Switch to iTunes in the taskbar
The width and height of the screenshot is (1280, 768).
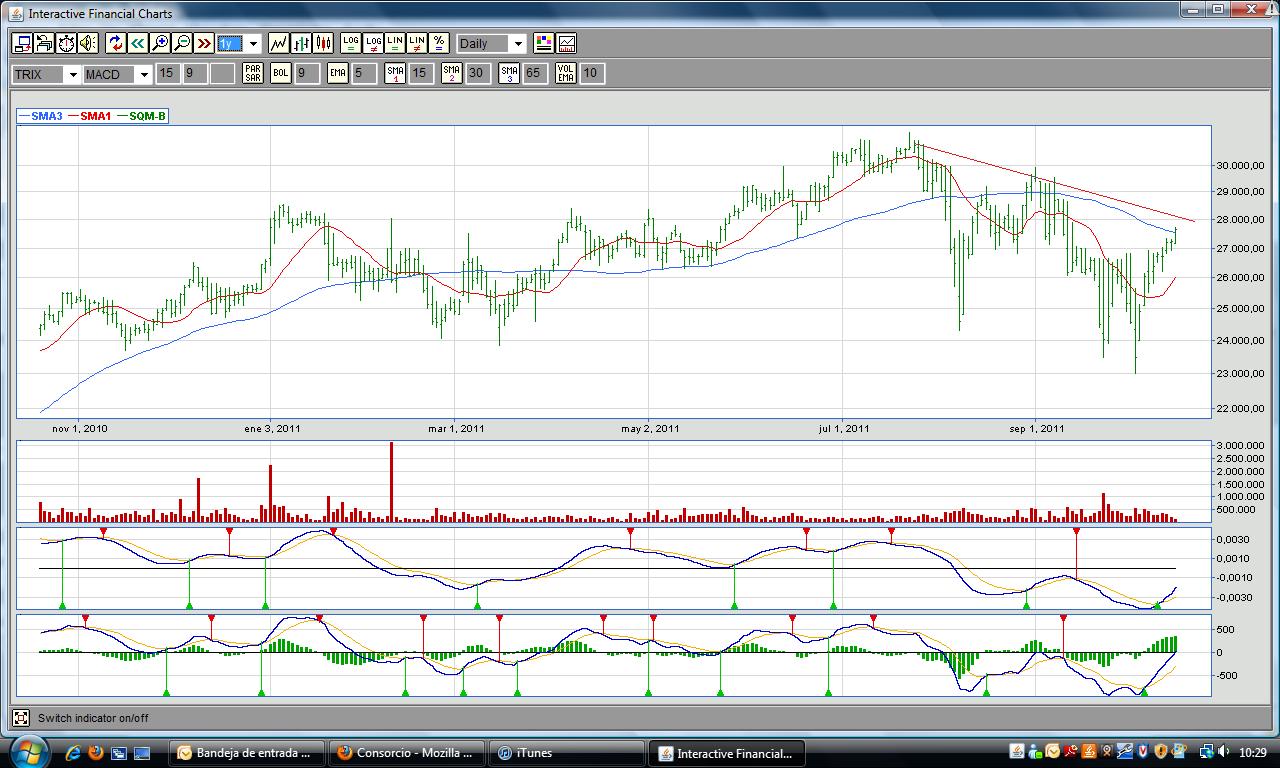coord(568,753)
